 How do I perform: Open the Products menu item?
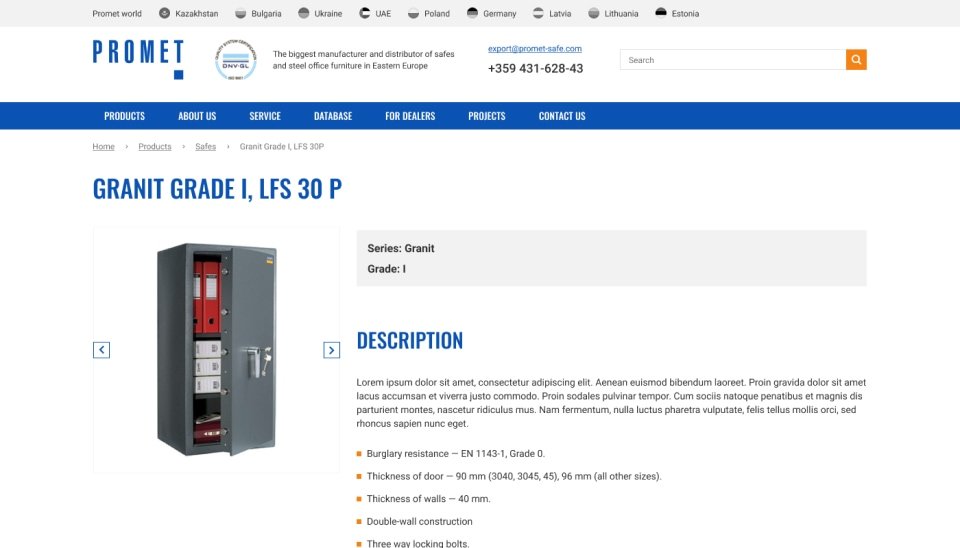point(124,116)
